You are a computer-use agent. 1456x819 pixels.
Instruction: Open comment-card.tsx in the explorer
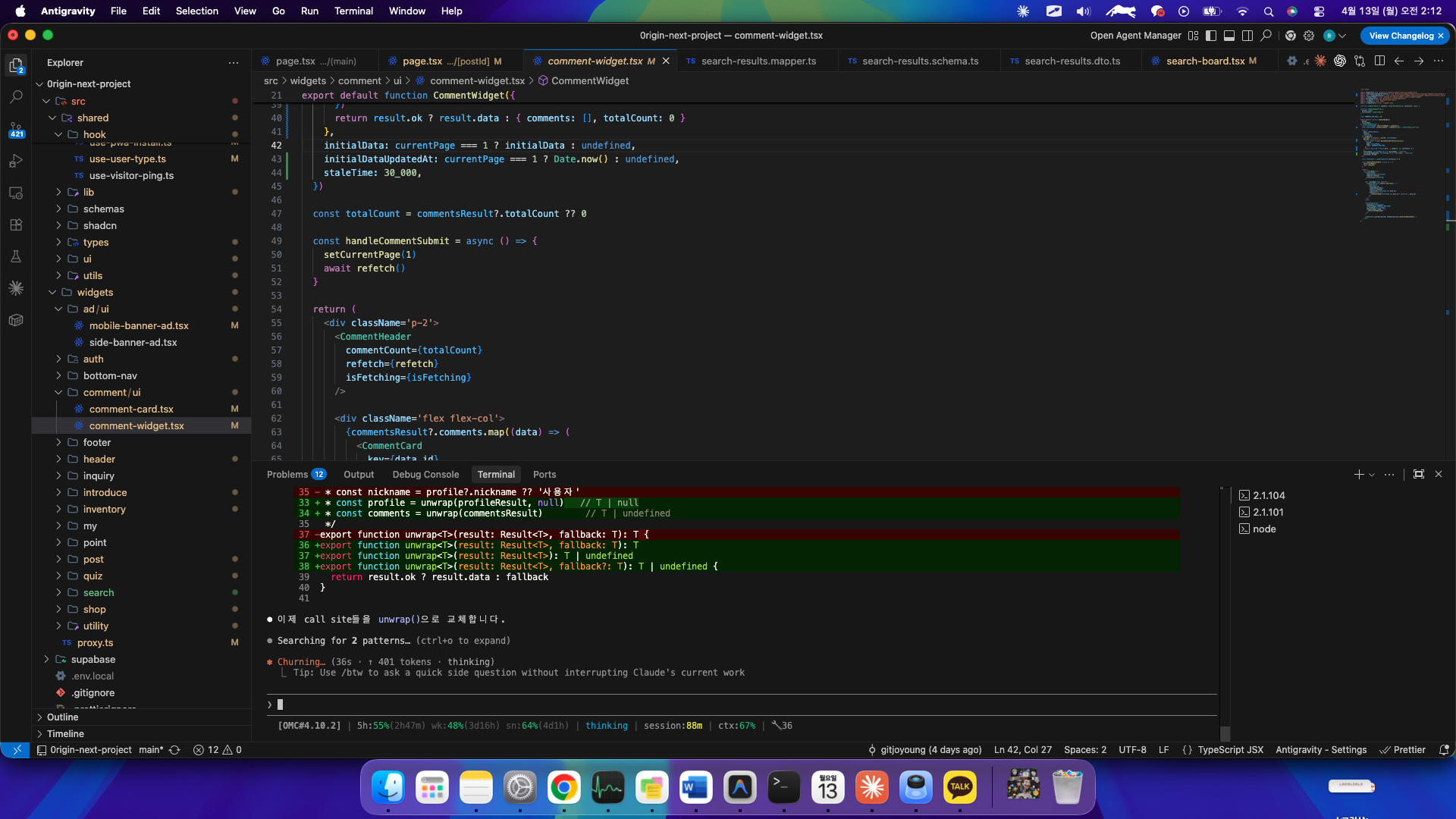[x=131, y=409]
